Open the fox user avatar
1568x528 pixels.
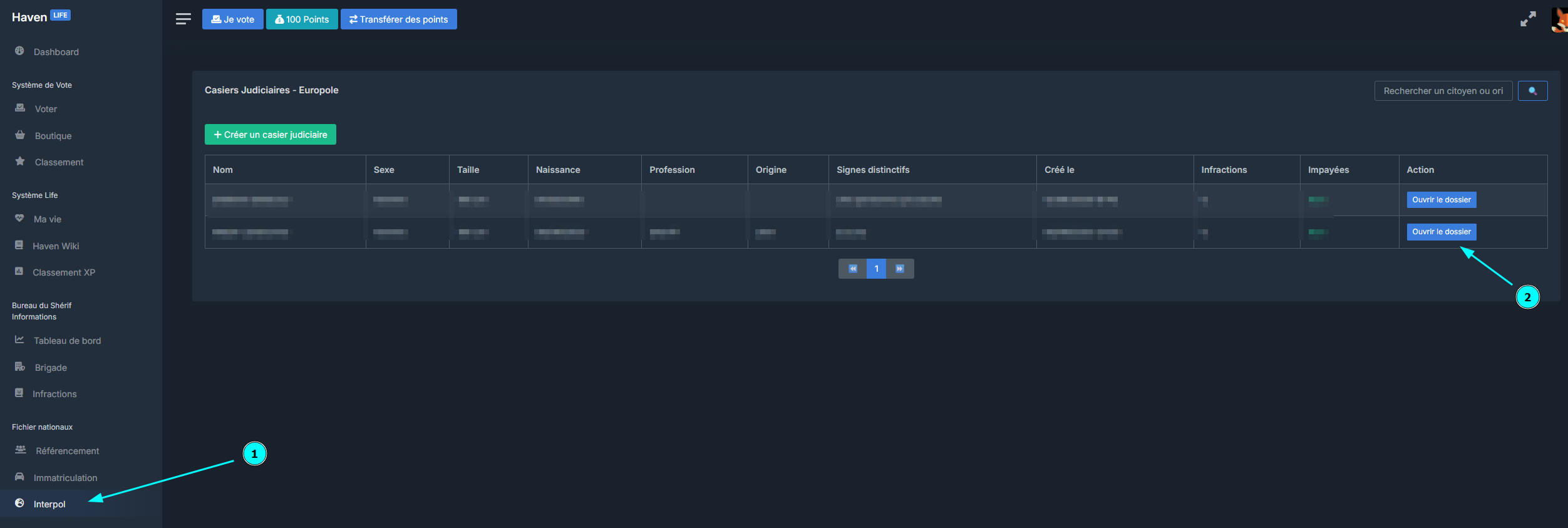[1560, 19]
